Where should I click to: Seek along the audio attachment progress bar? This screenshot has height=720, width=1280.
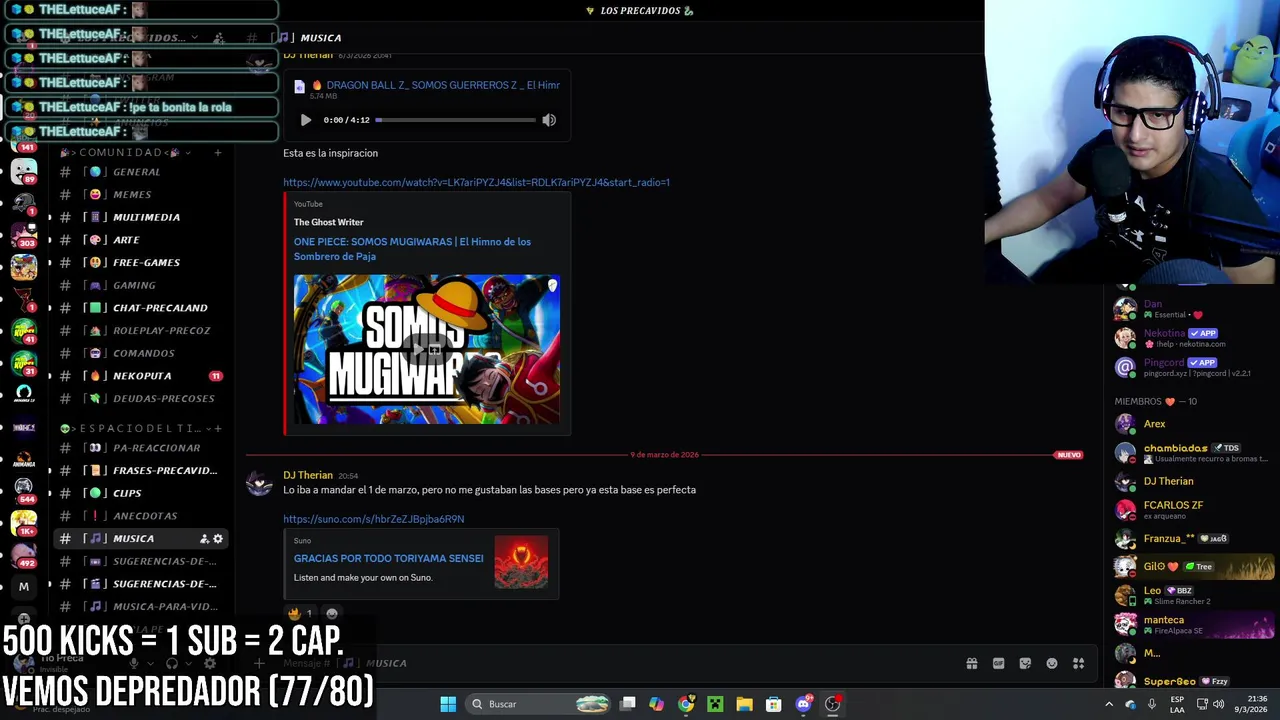tap(456, 120)
